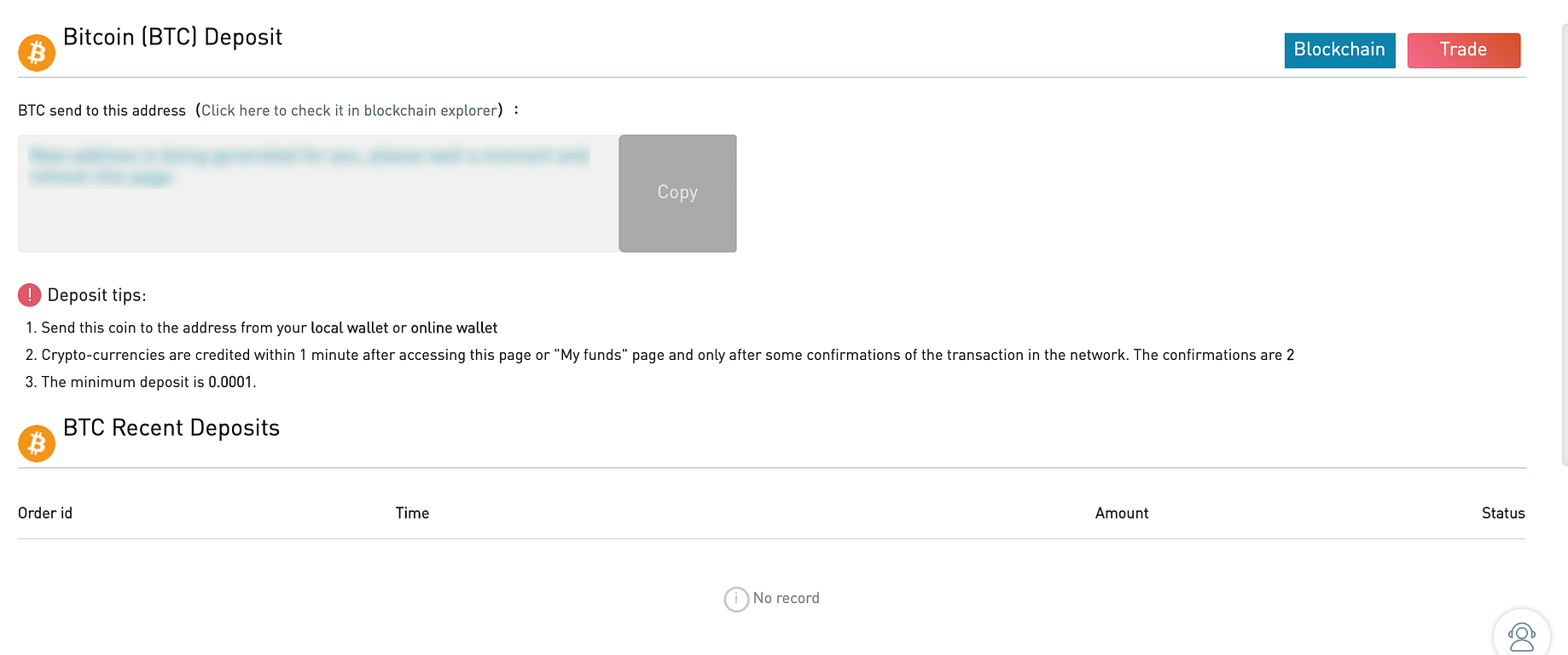This screenshot has height=655, width=1568.
Task: Open the blockchain explorer link
Action: (350, 111)
